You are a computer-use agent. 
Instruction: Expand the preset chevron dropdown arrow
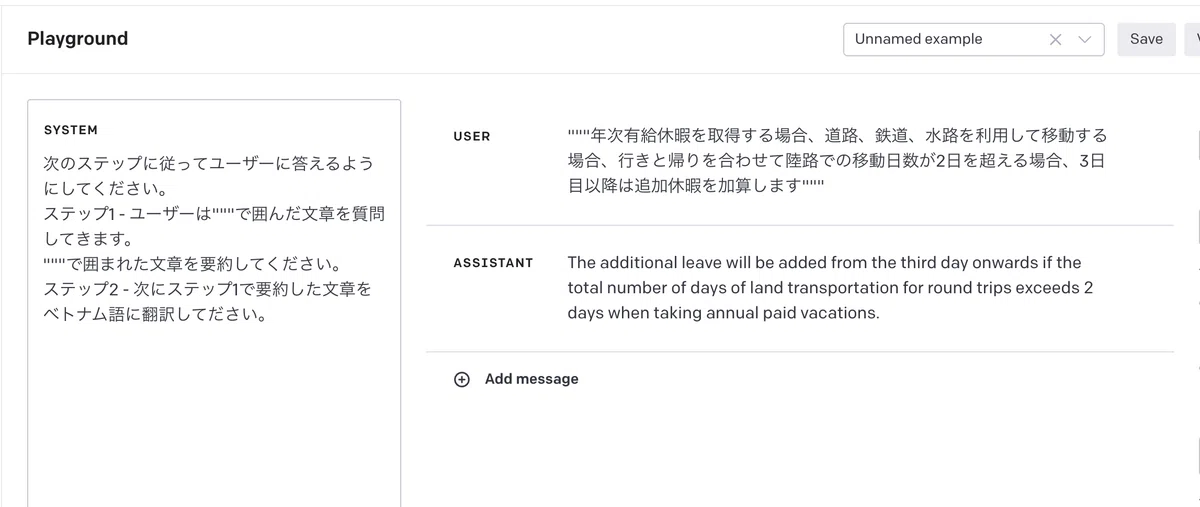[1085, 39]
